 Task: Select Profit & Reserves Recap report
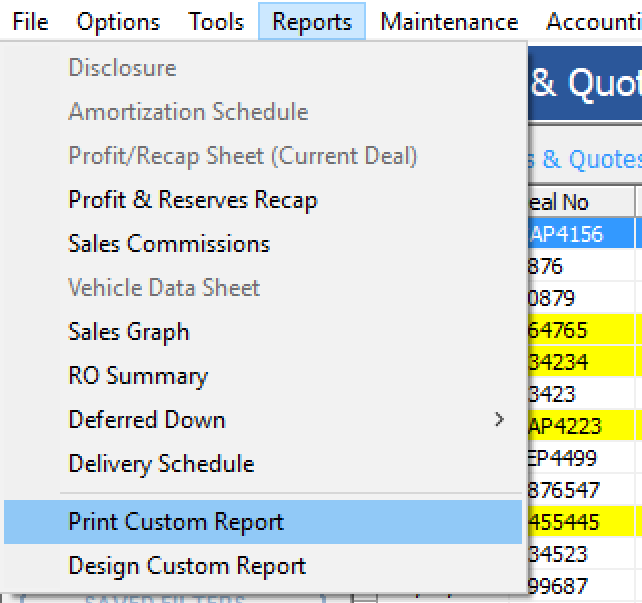click(x=263, y=200)
